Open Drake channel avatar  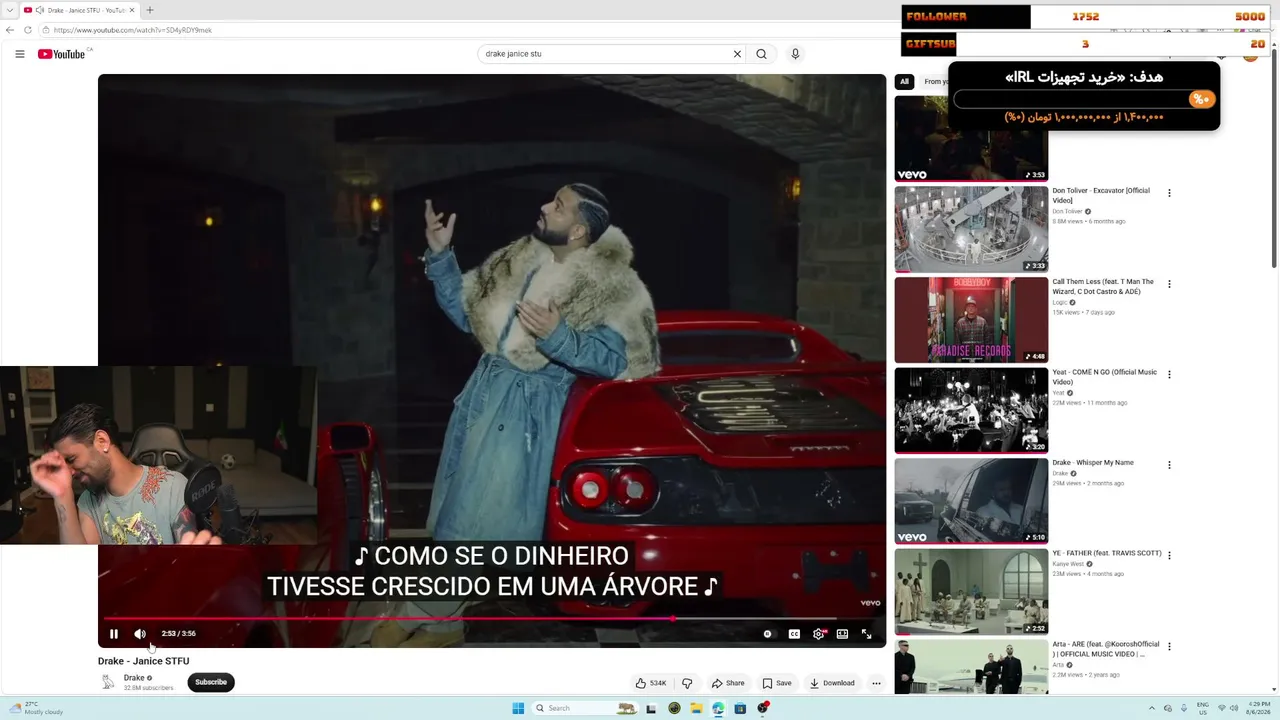pos(108,682)
